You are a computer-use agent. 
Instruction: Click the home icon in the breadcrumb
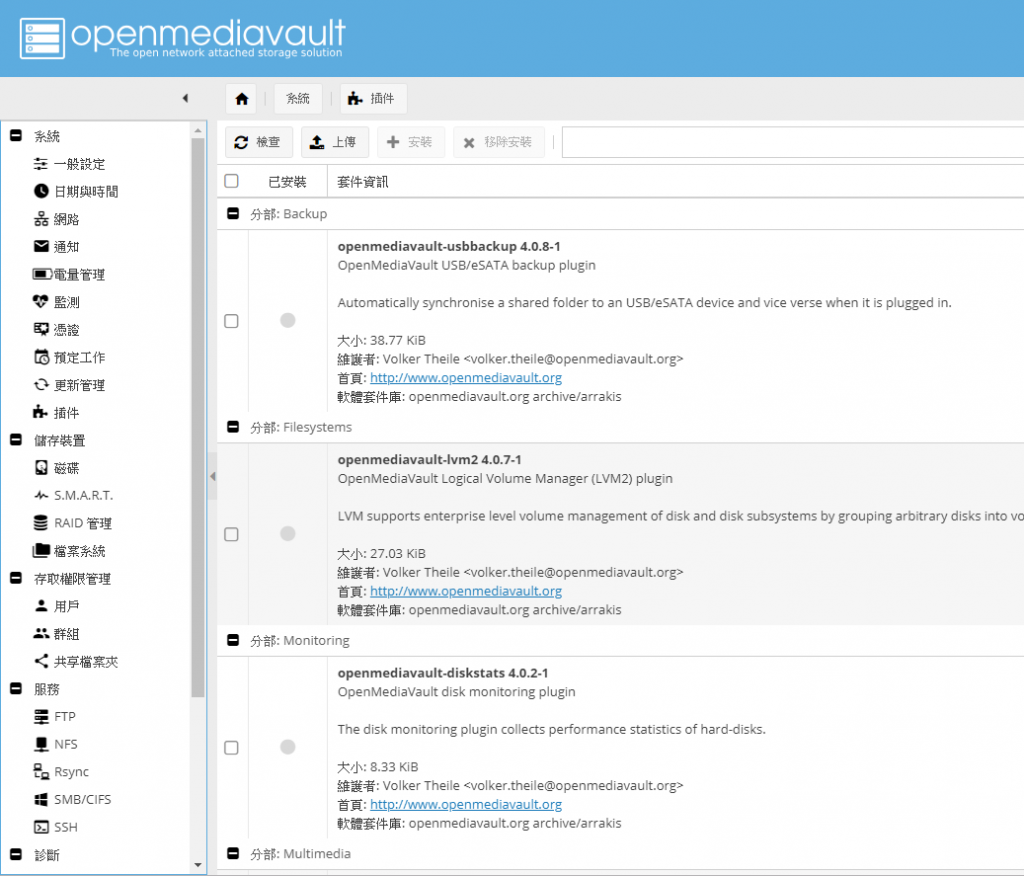point(241,98)
